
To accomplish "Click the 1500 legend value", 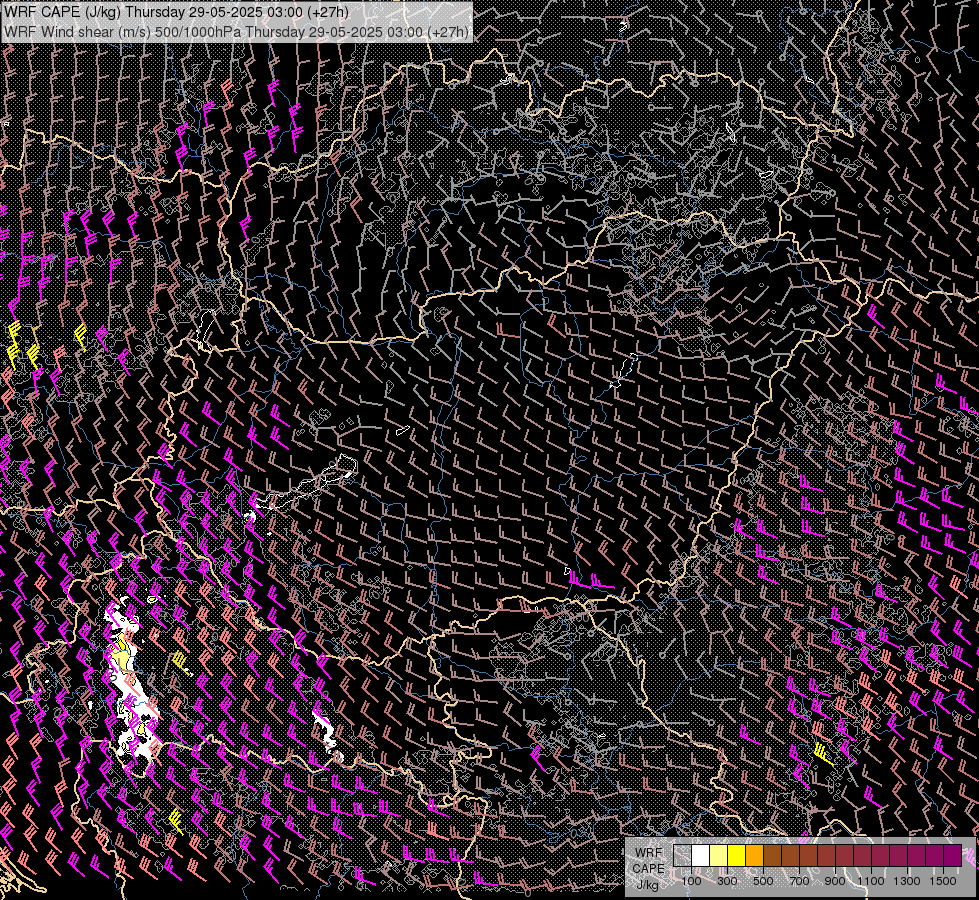I will tap(943, 881).
